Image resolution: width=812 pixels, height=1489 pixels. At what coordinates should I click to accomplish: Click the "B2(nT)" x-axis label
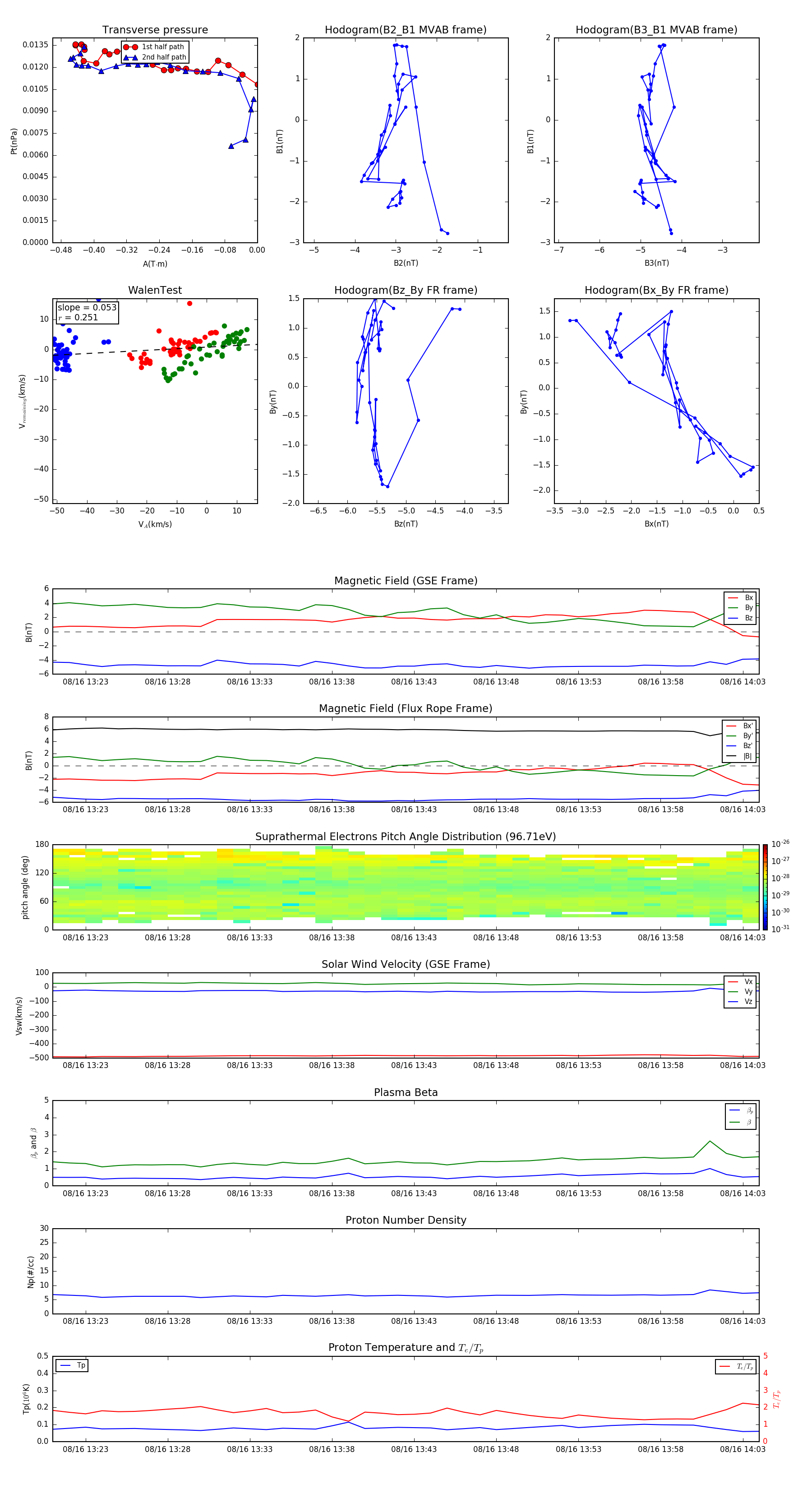tap(406, 264)
